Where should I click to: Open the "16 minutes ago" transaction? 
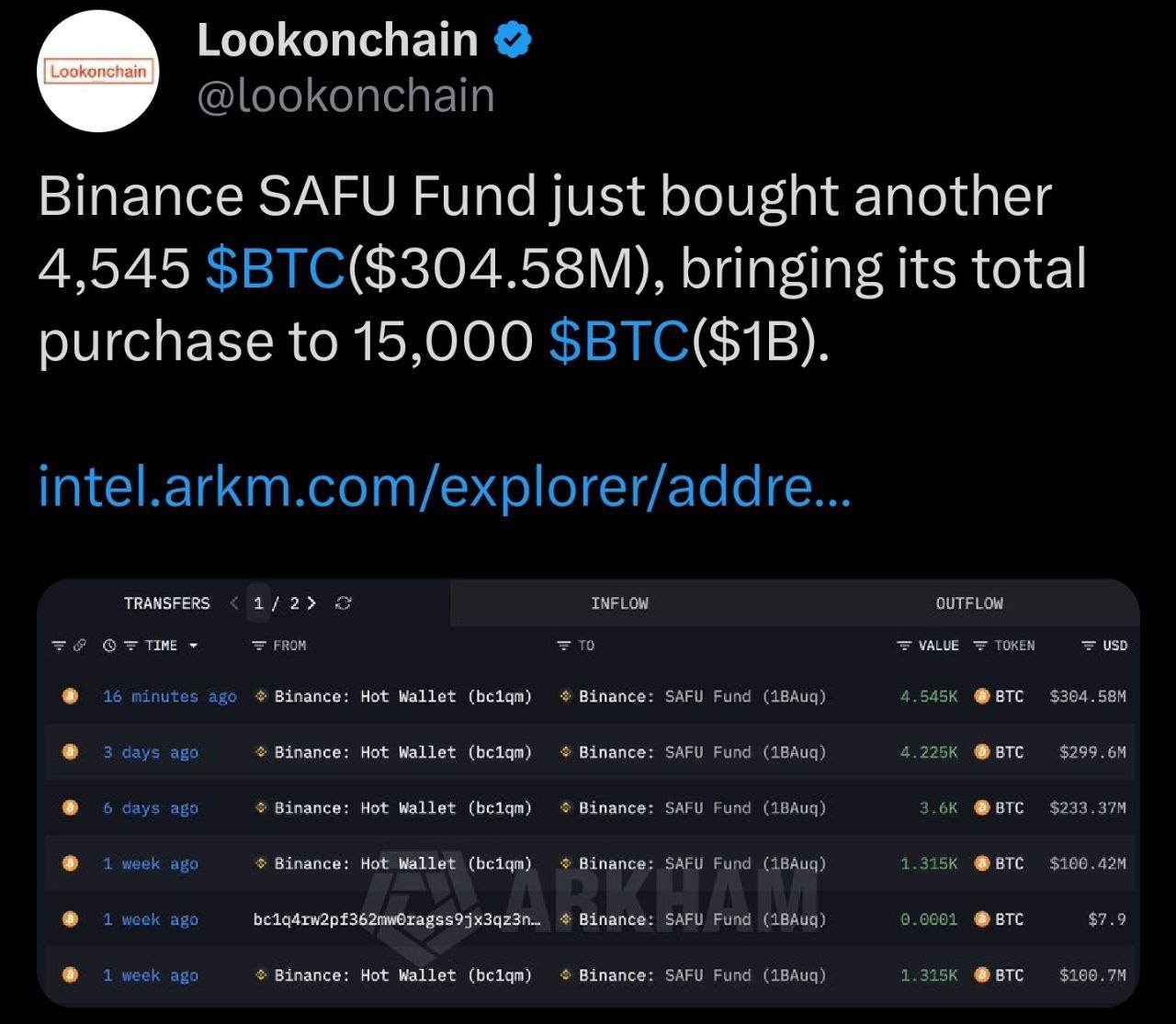169,696
